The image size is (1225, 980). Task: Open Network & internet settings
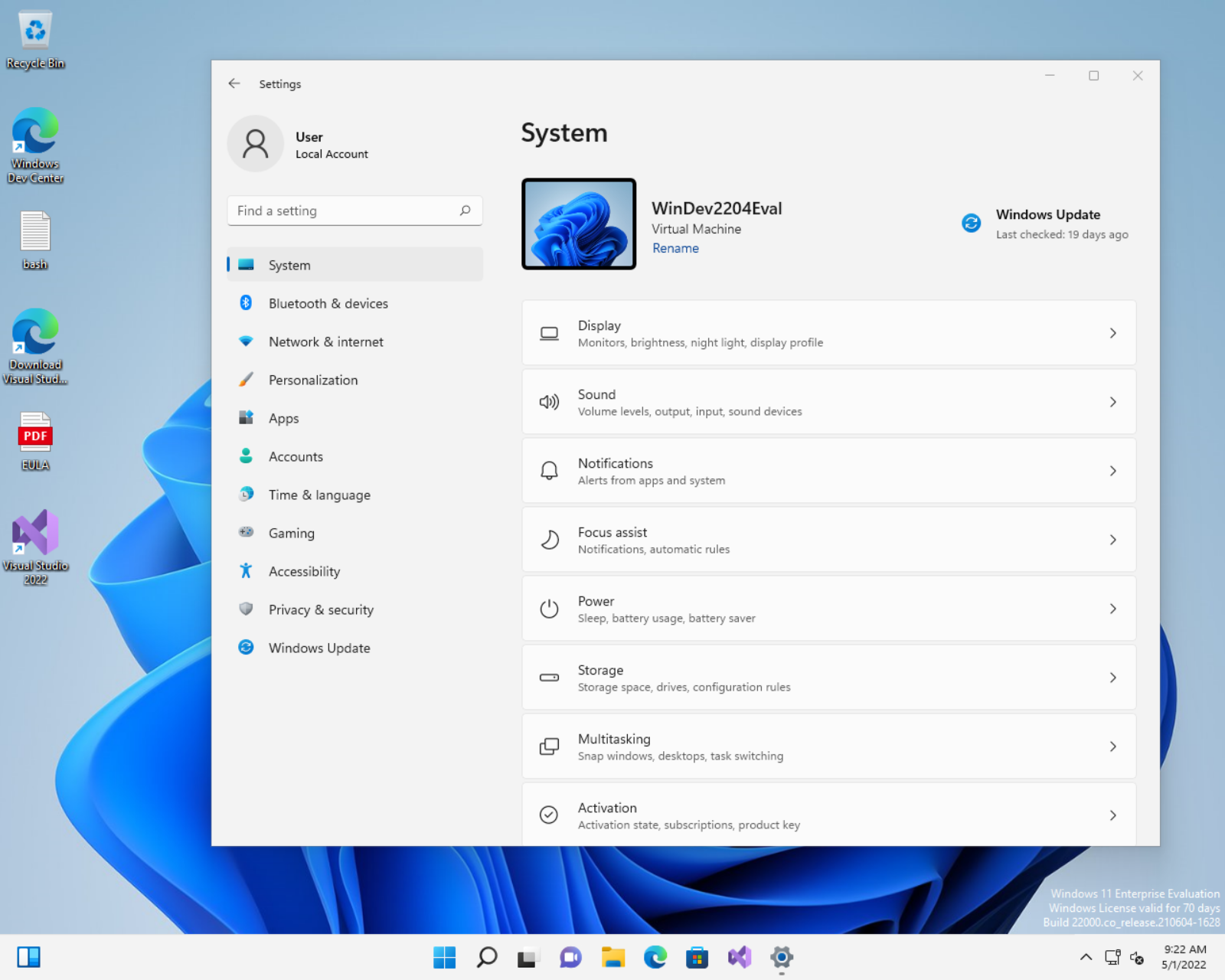pos(325,341)
